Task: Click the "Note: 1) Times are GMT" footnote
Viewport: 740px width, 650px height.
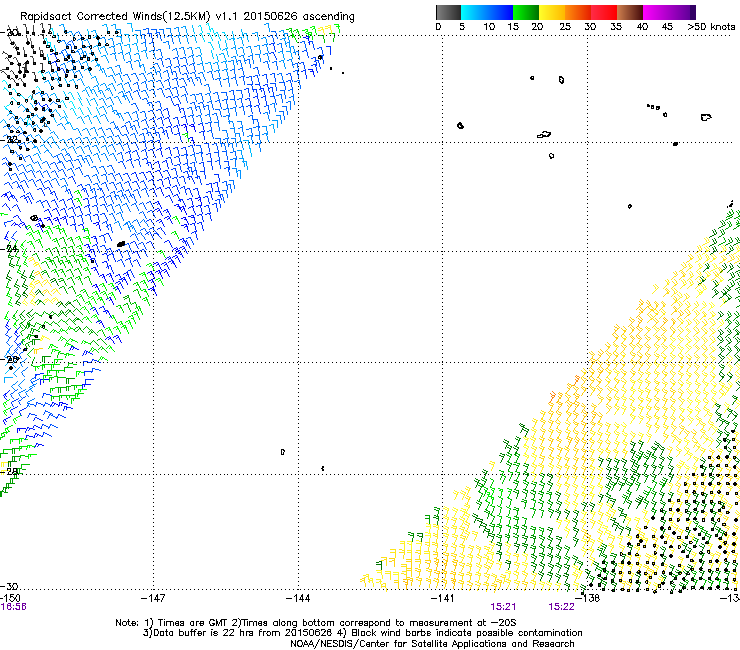Action: pos(172,623)
